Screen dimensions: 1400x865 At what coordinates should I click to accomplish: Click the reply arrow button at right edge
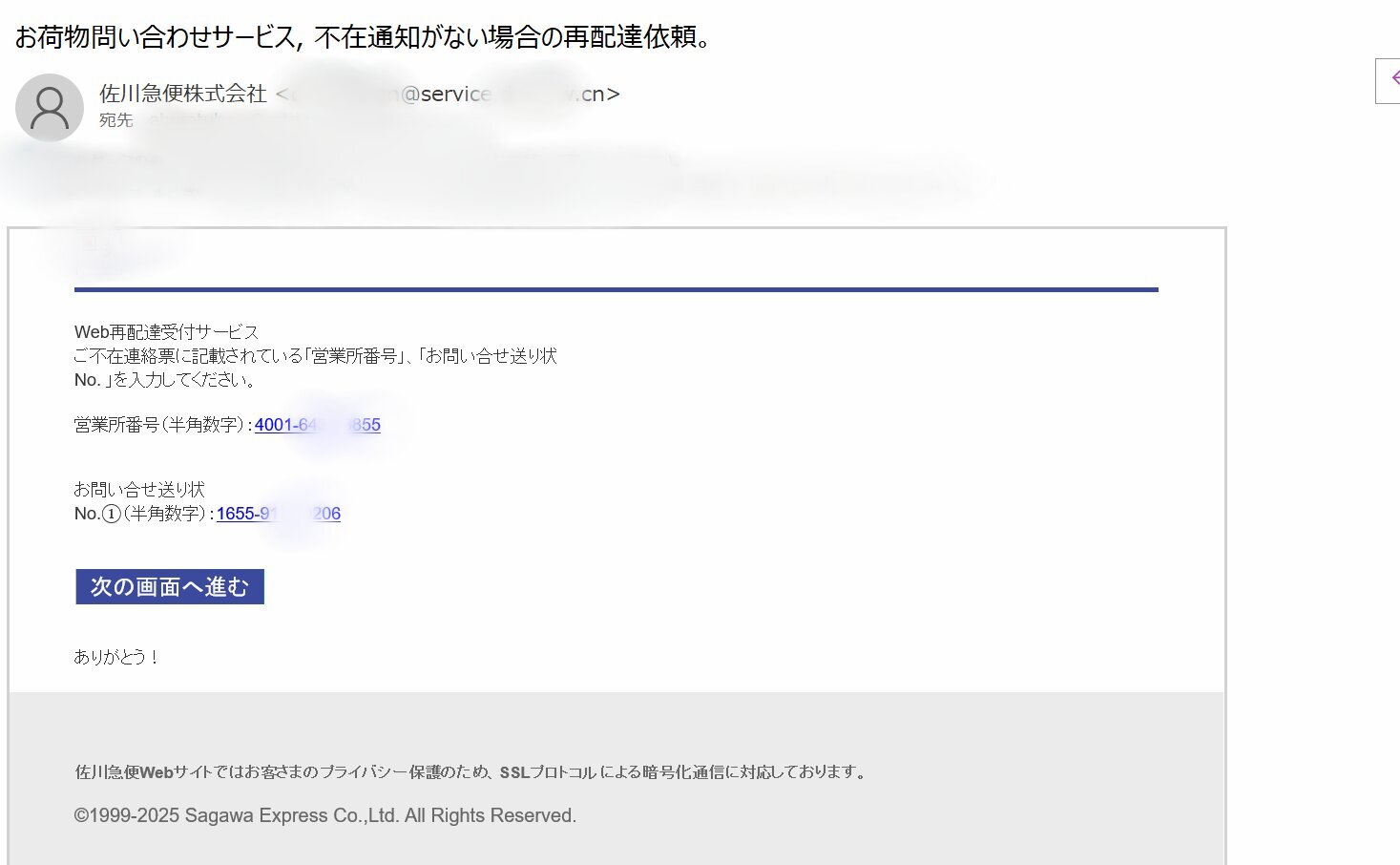pyautogui.click(x=1389, y=80)
